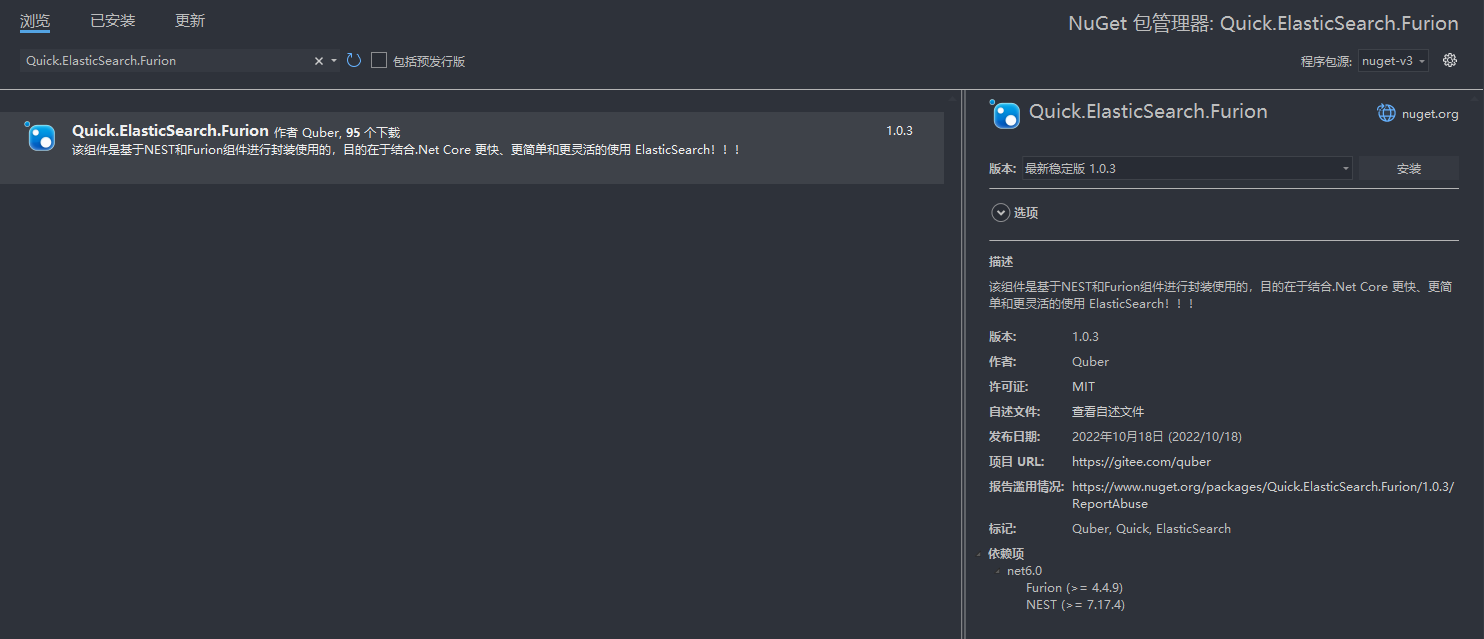Click the Quick.ElasticSearch.Furion package icon in the list
This screenshot has width=1484, height=639.
click(x=40, y=137)
